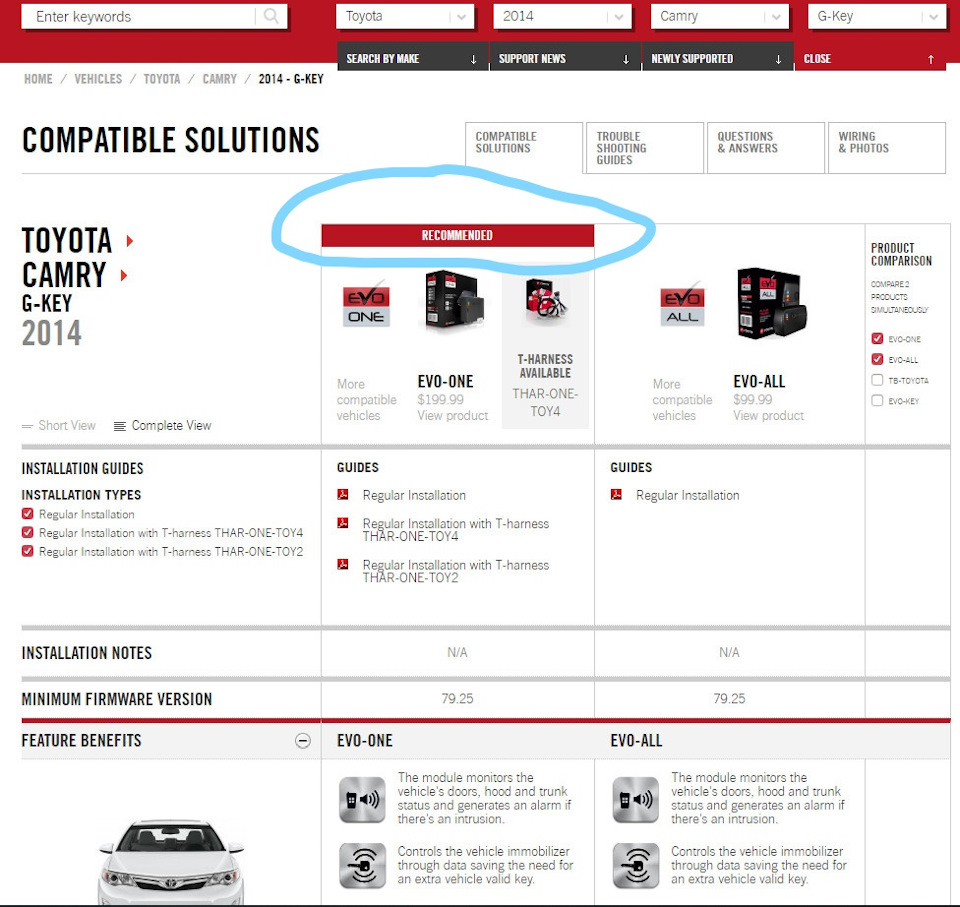Open the EVO-ONE logo badge
The height and width of the screenshot is (907, 960).
366,304
